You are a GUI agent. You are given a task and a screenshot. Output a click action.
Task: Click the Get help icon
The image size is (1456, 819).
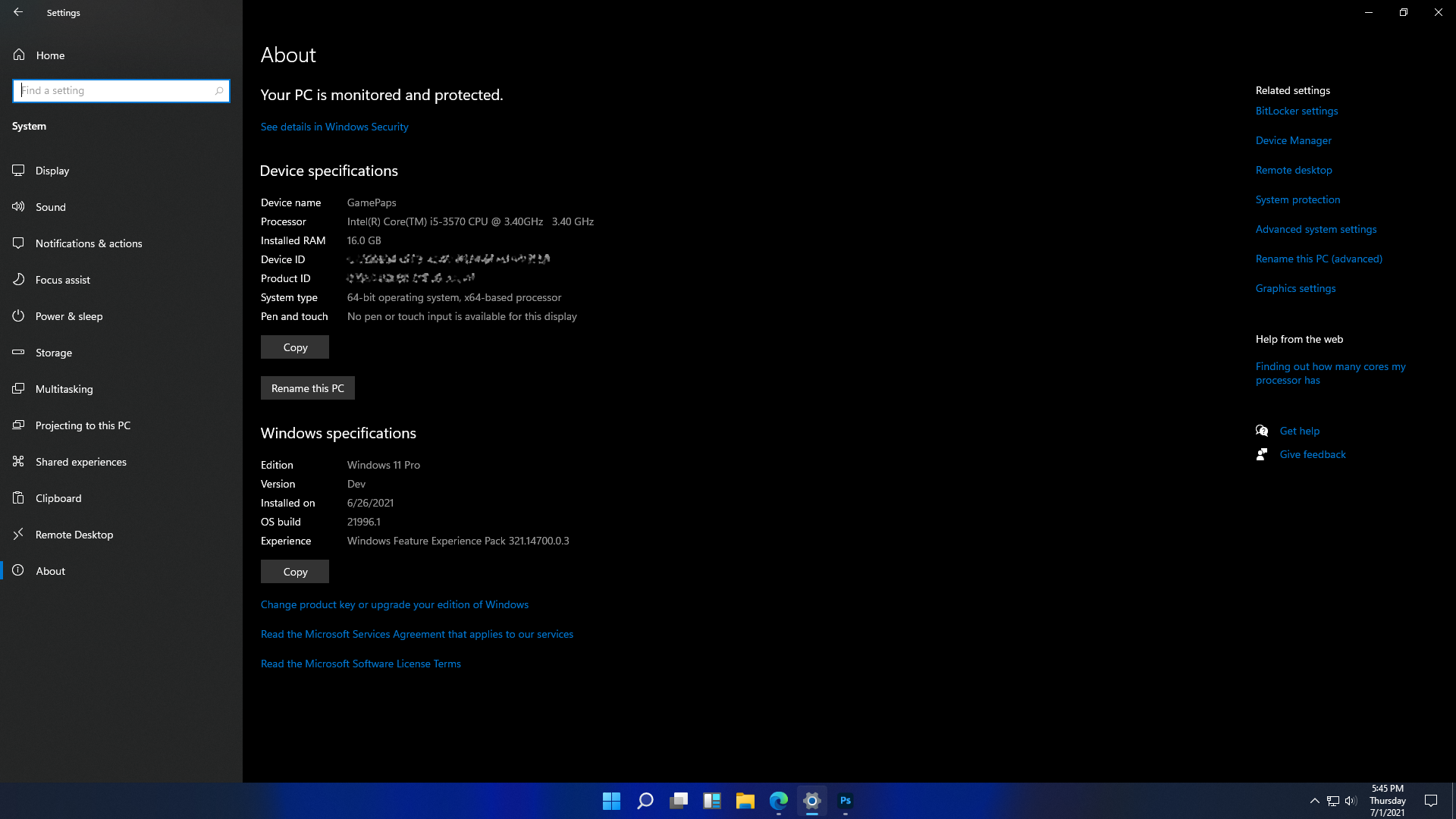(x=1262, y=430)
